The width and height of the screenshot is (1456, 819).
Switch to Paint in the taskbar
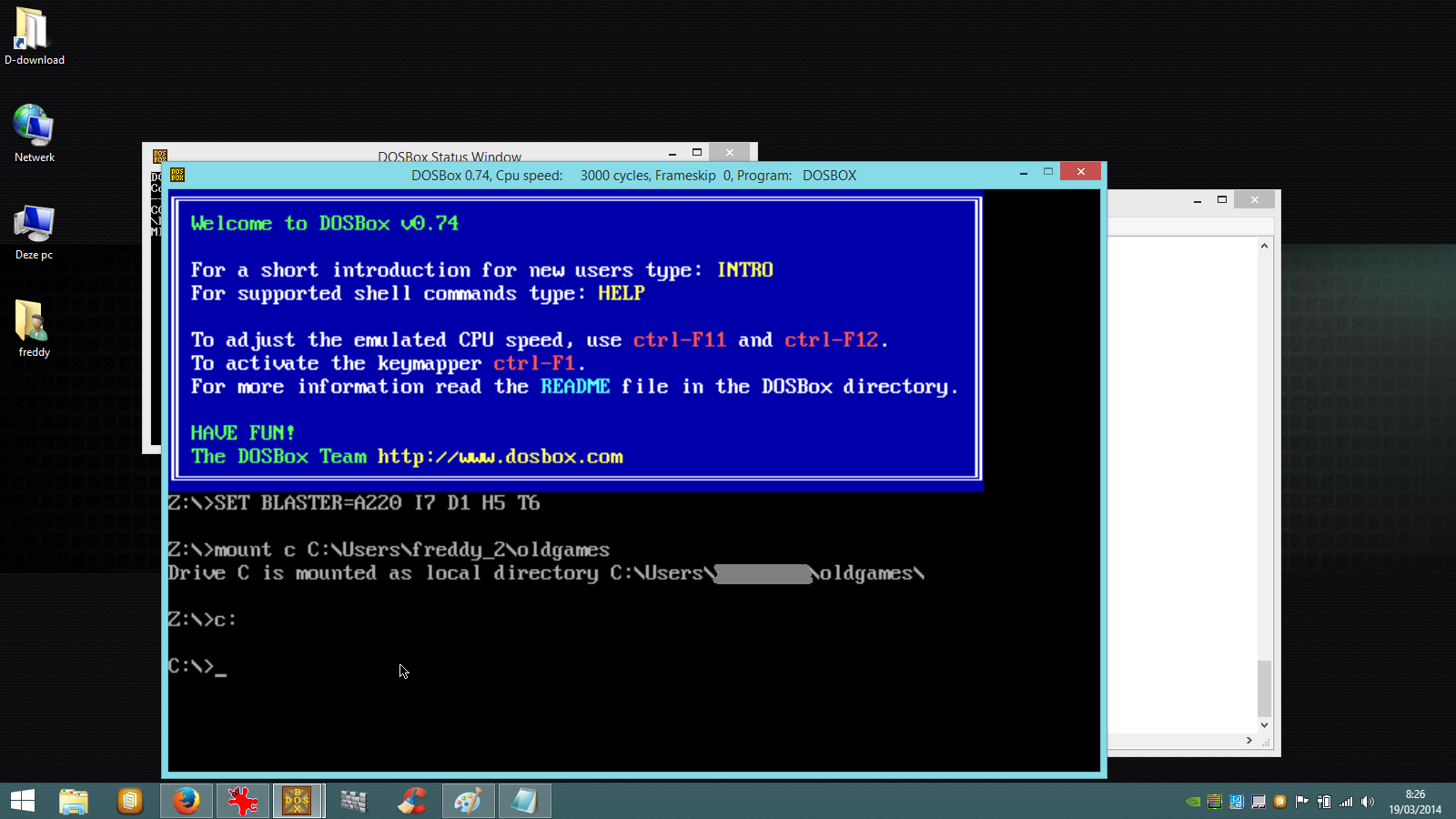click(468, 801)
